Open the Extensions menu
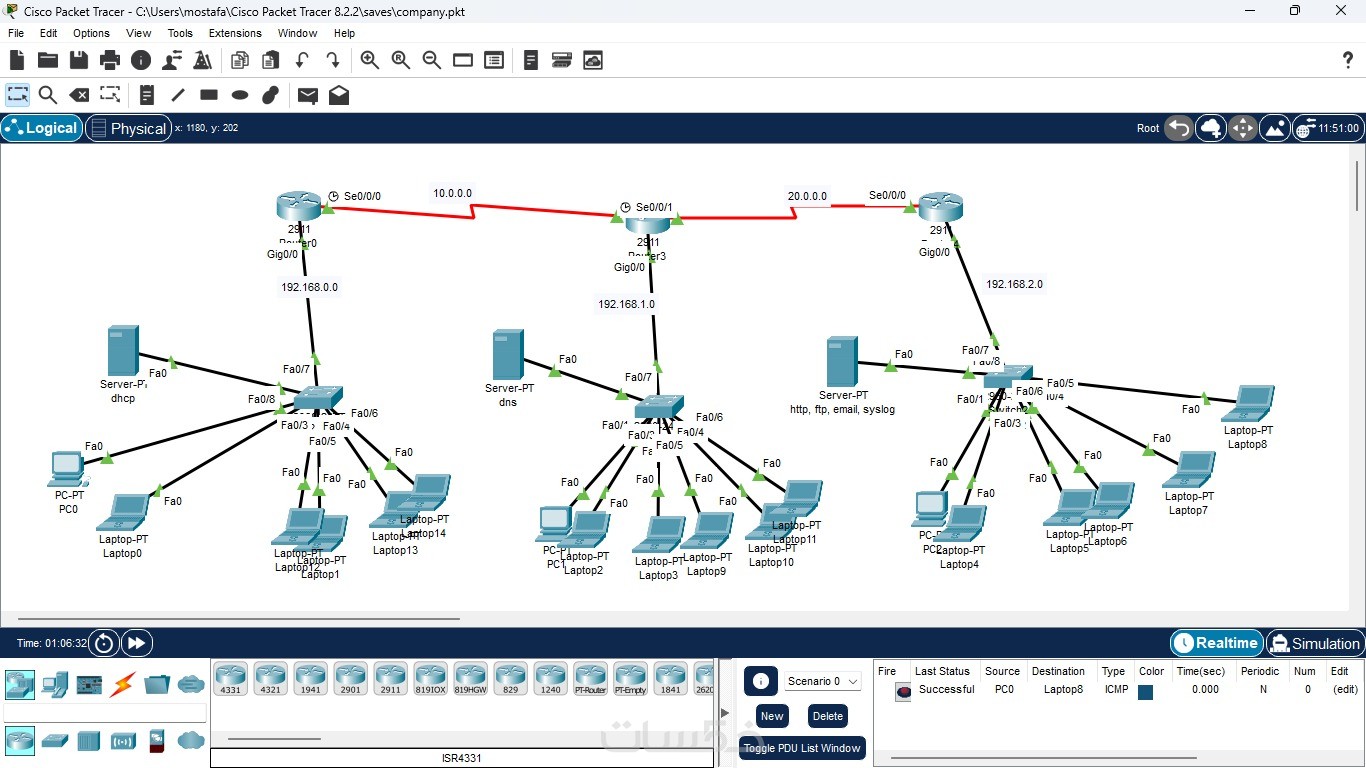 [x=235, y=33]
